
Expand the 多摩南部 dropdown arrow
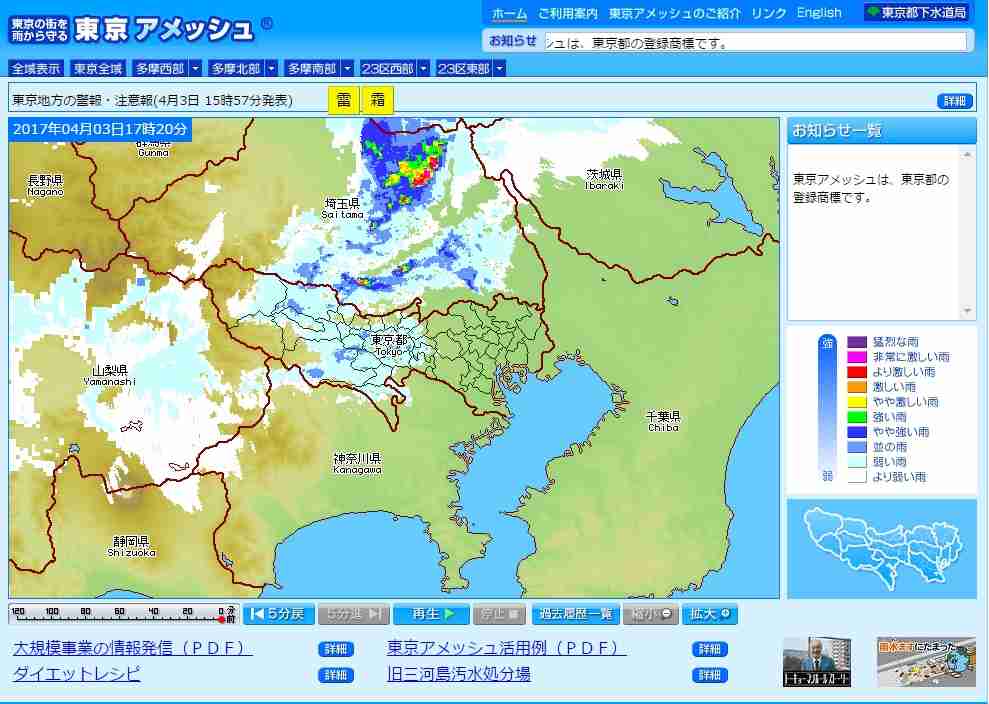347,68
